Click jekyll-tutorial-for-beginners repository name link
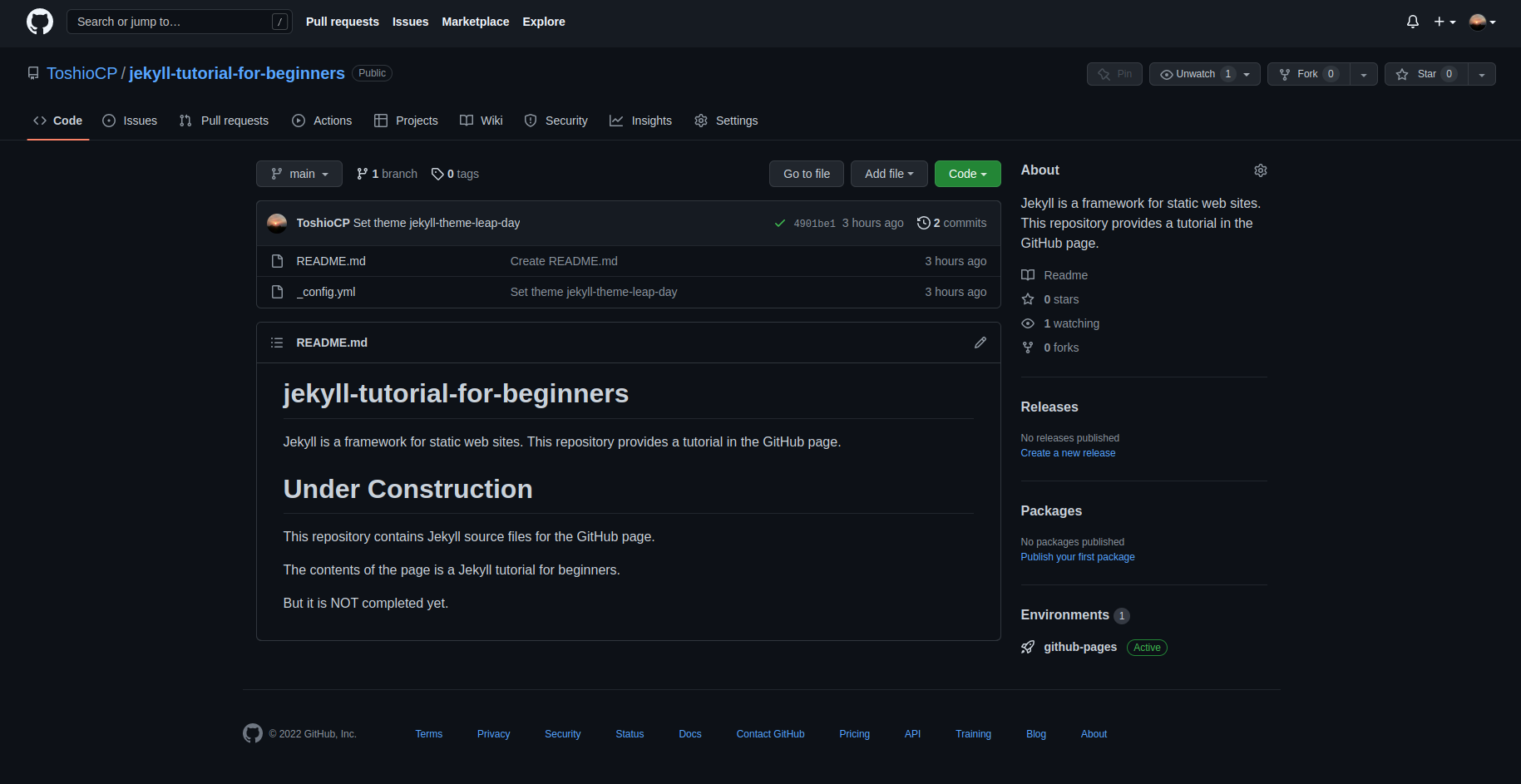This screenshot has width=1521, height=784. point(237,73)
